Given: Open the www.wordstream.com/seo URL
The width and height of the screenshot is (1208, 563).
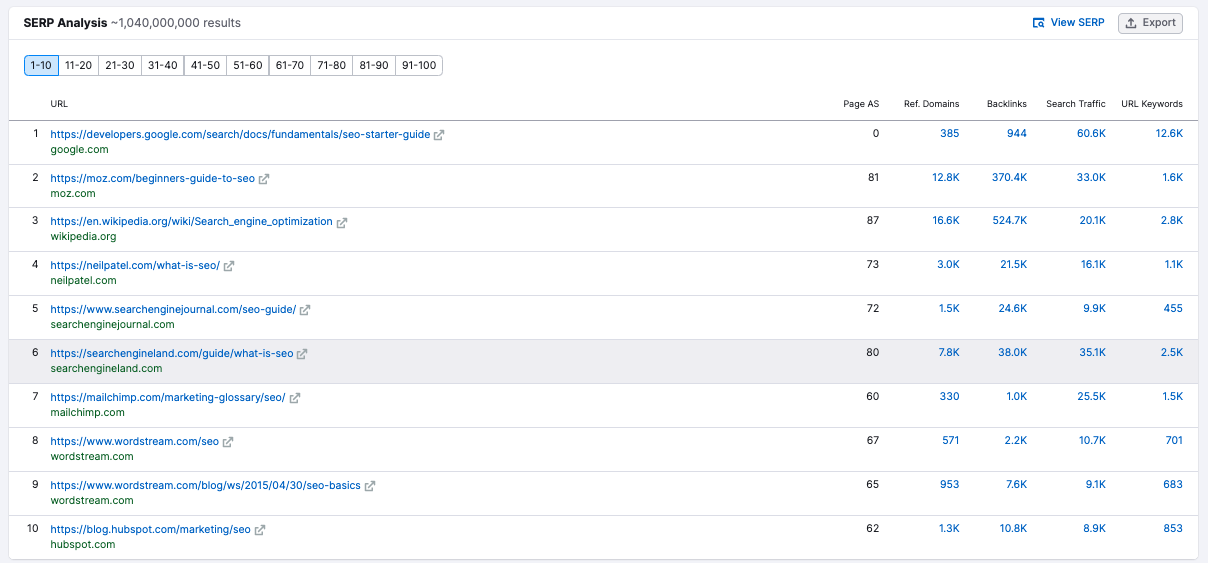Looking at the screenshot, I should pyautogui.click(x=135, y=442).
